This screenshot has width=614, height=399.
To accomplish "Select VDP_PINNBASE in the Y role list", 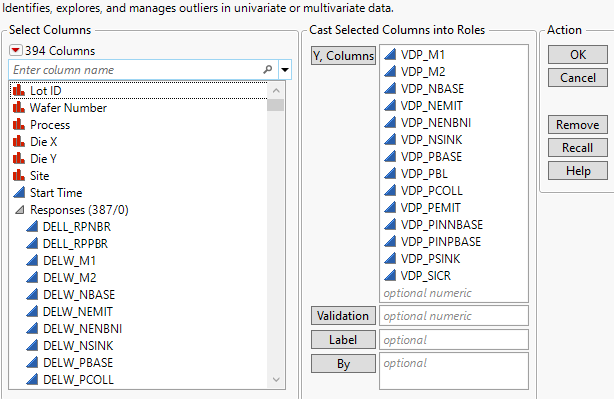I will coord(454,225).
